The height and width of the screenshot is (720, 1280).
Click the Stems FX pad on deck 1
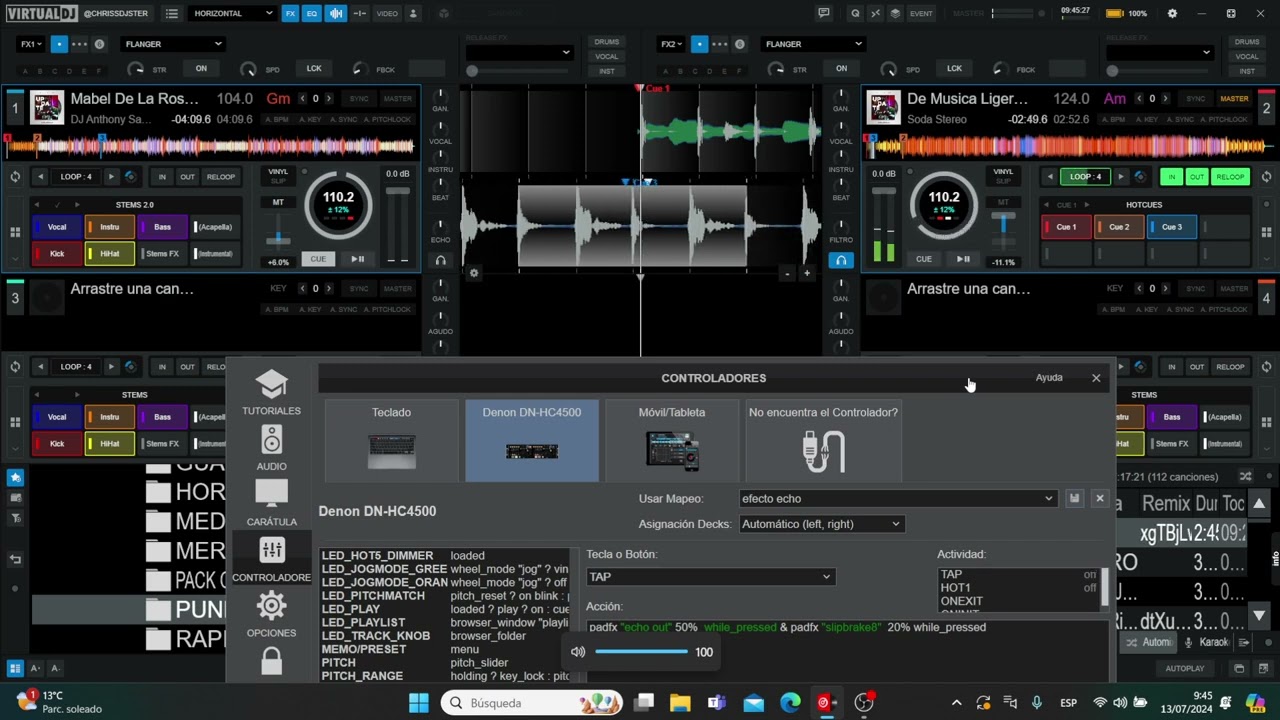point(162,254)
